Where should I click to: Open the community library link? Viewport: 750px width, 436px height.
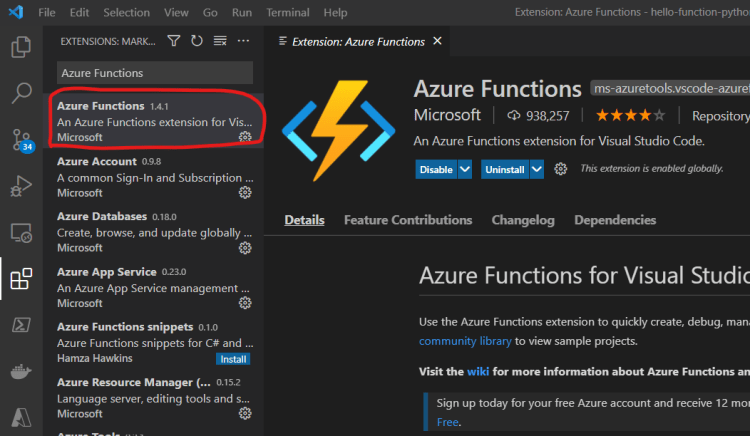[x=465, y=341]
